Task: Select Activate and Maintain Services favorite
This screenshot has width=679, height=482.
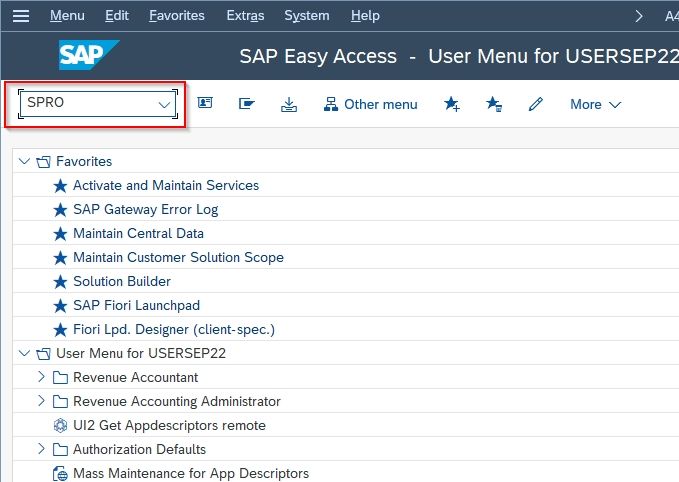Action: (x=166, y=185)
